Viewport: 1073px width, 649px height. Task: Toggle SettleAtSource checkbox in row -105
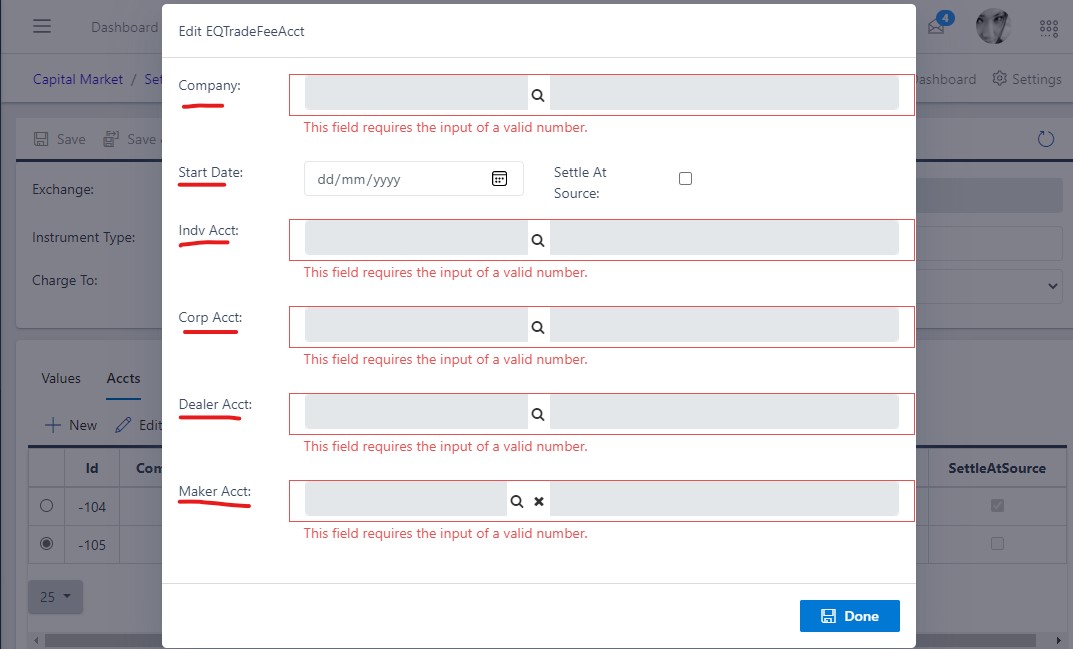tap(996, 543)
